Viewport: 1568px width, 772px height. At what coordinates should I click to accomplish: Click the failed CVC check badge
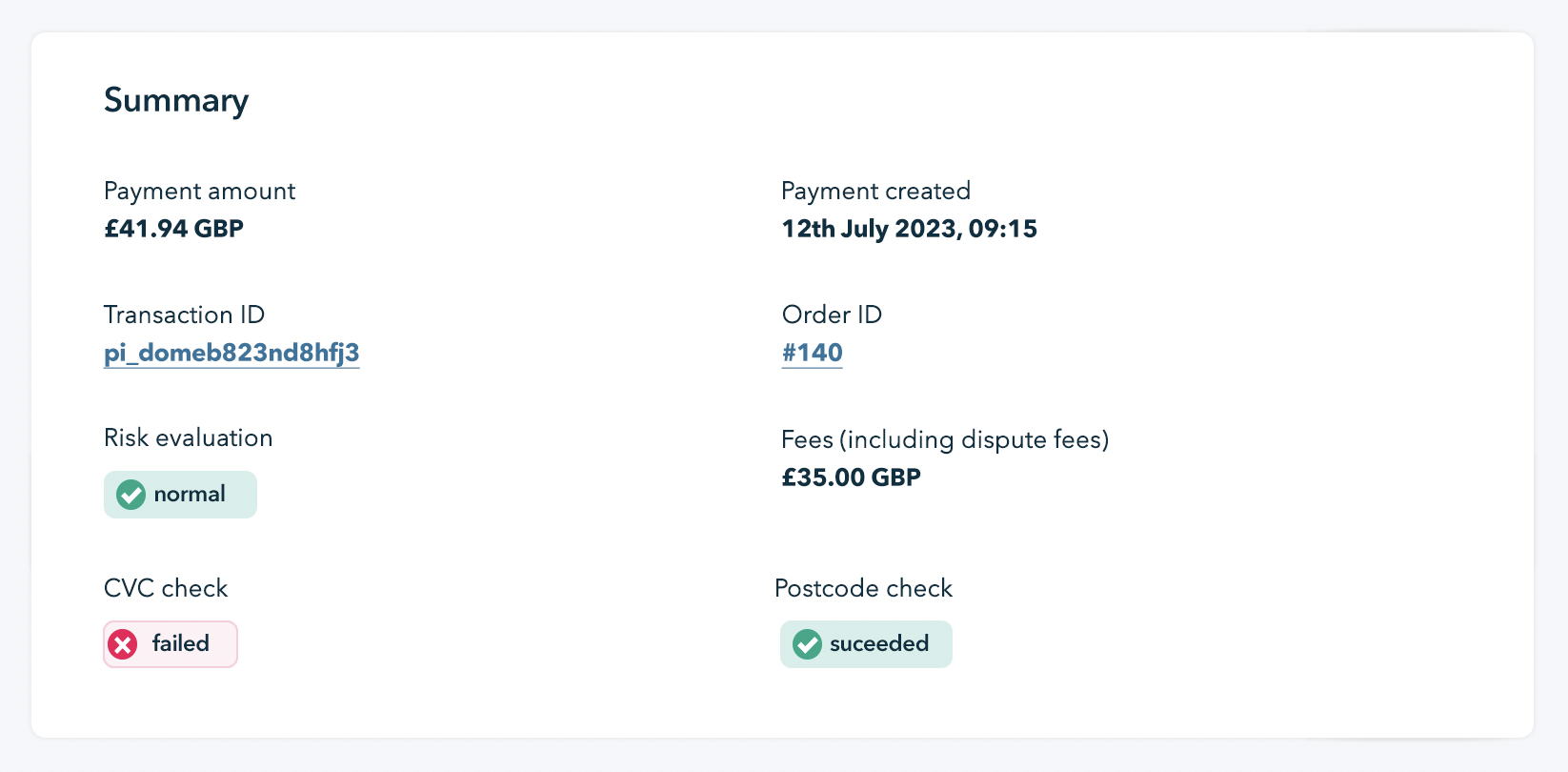click(171, 644)
